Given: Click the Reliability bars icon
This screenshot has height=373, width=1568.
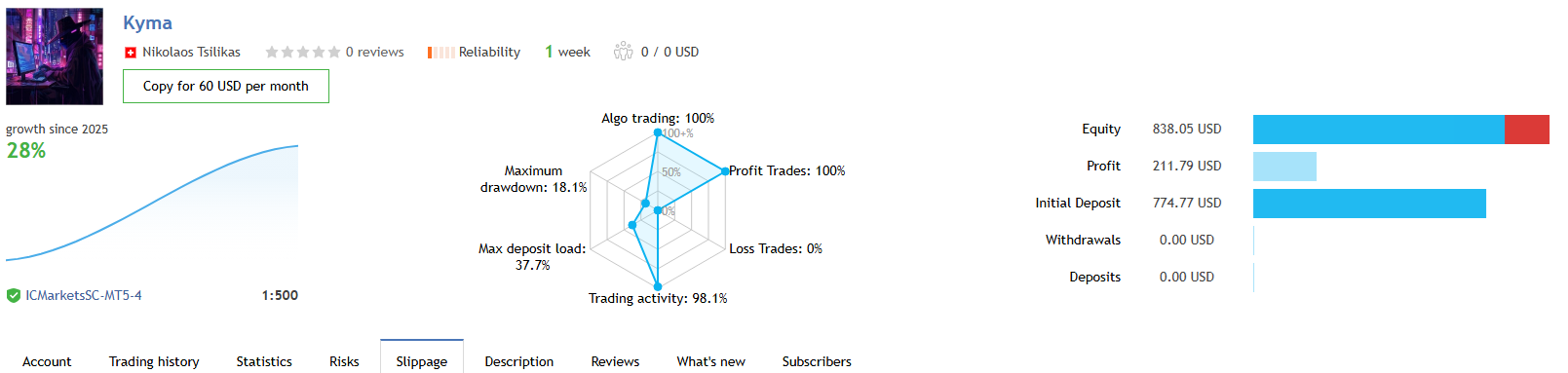Looking at the screenshot, I should pos(440,53).
